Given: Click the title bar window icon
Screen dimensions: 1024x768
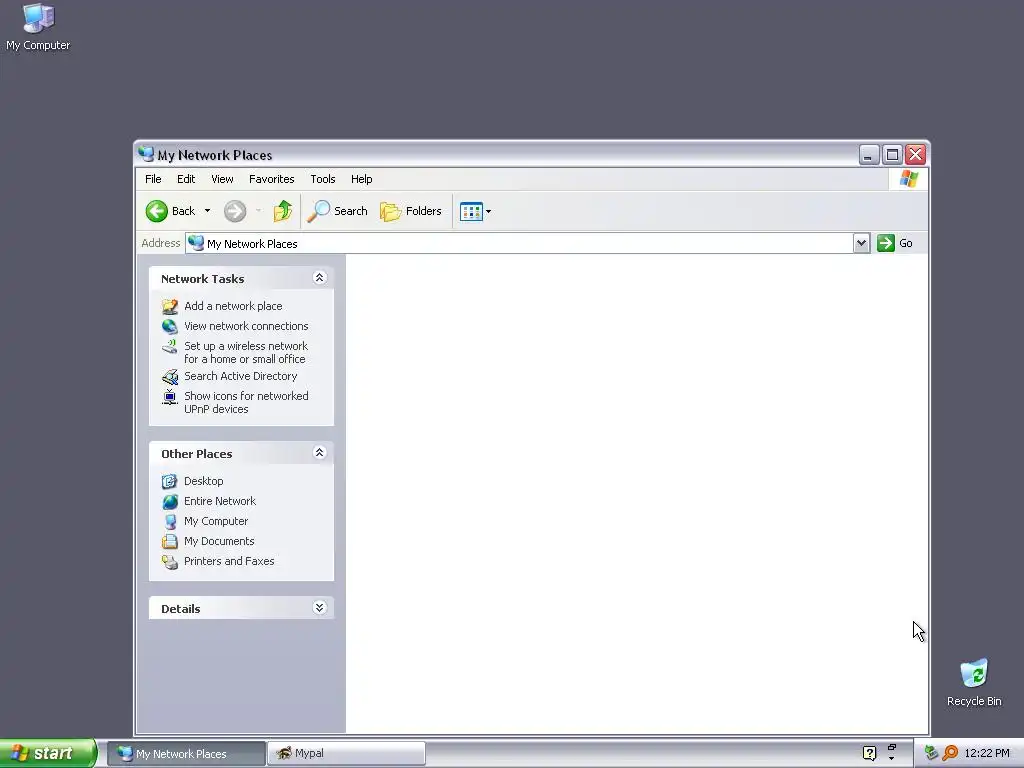Looking at the screenshot, I should pyautogui.click(x=146, y=155).
